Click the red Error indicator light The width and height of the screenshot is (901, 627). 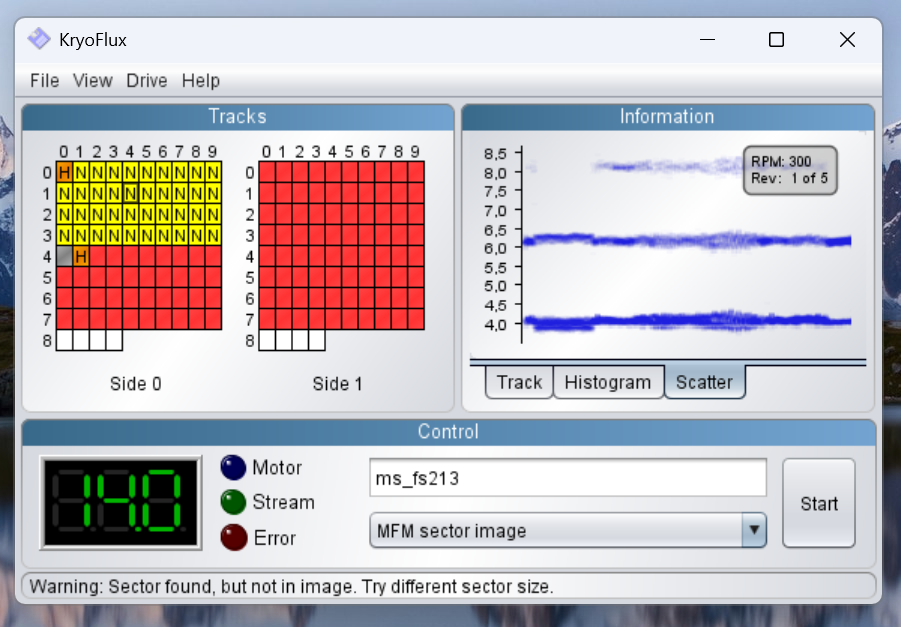click(x=233, y=538)
